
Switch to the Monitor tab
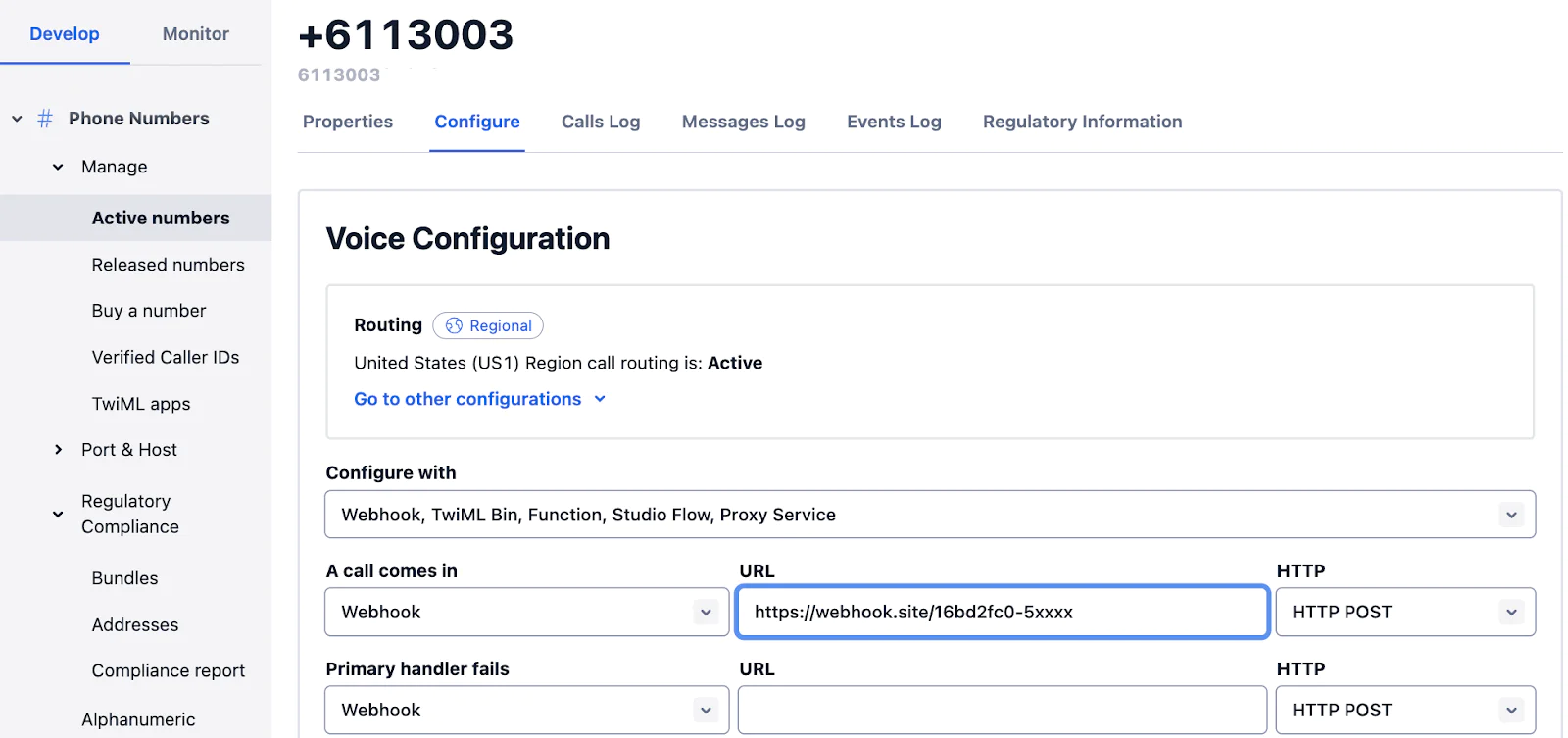[195, 34]
